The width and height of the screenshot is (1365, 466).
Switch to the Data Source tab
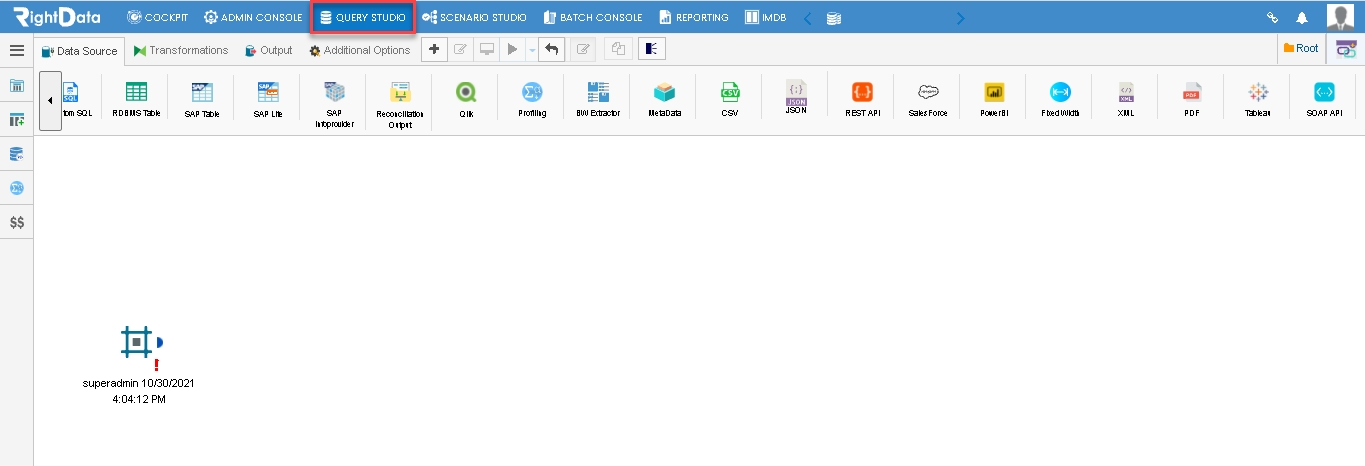pos(79,51)
